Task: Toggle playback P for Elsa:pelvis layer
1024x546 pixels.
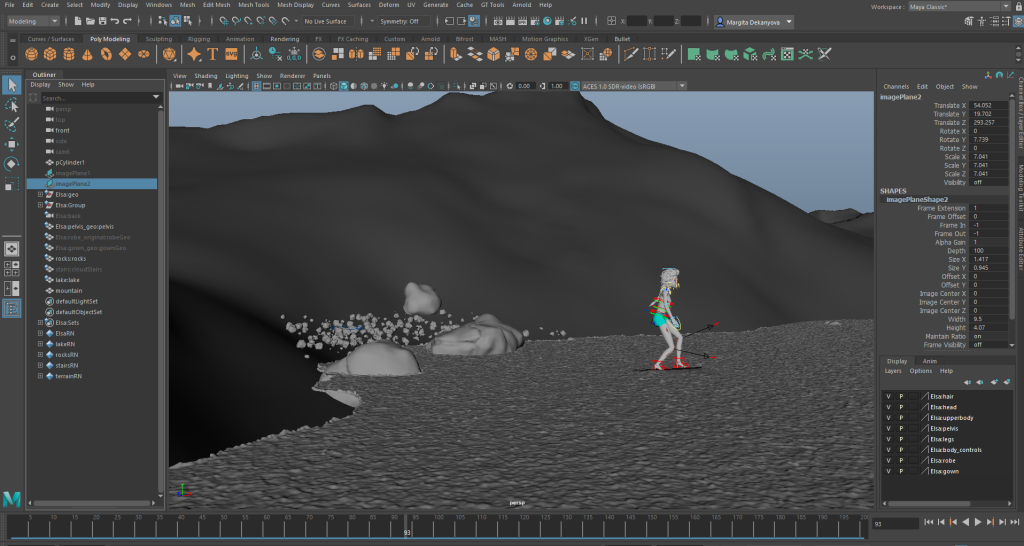Action: (901, 428)
